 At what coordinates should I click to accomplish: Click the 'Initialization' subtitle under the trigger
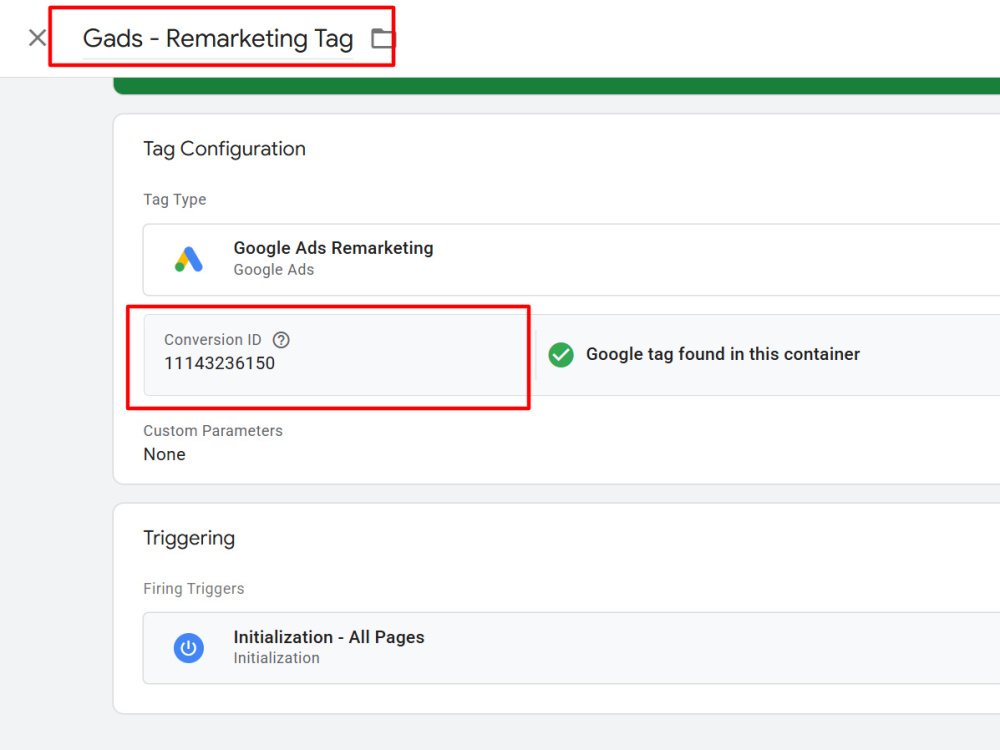tap(276, 658)
